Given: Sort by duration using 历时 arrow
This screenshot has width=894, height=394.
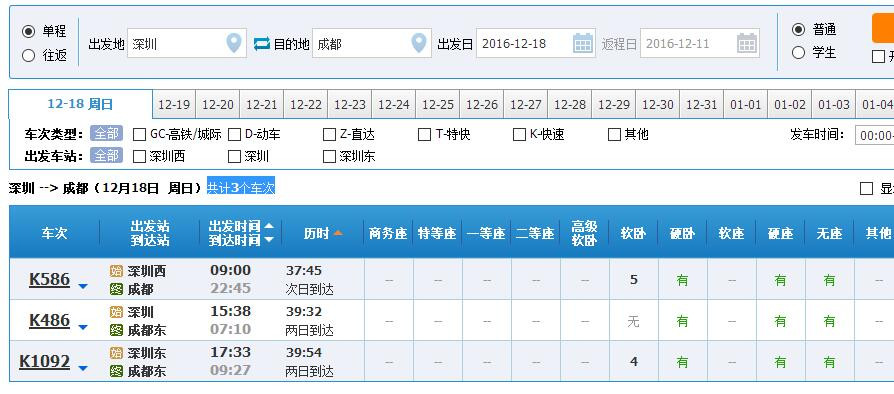Looking at the screenshot, I should [x=338, y=233].
